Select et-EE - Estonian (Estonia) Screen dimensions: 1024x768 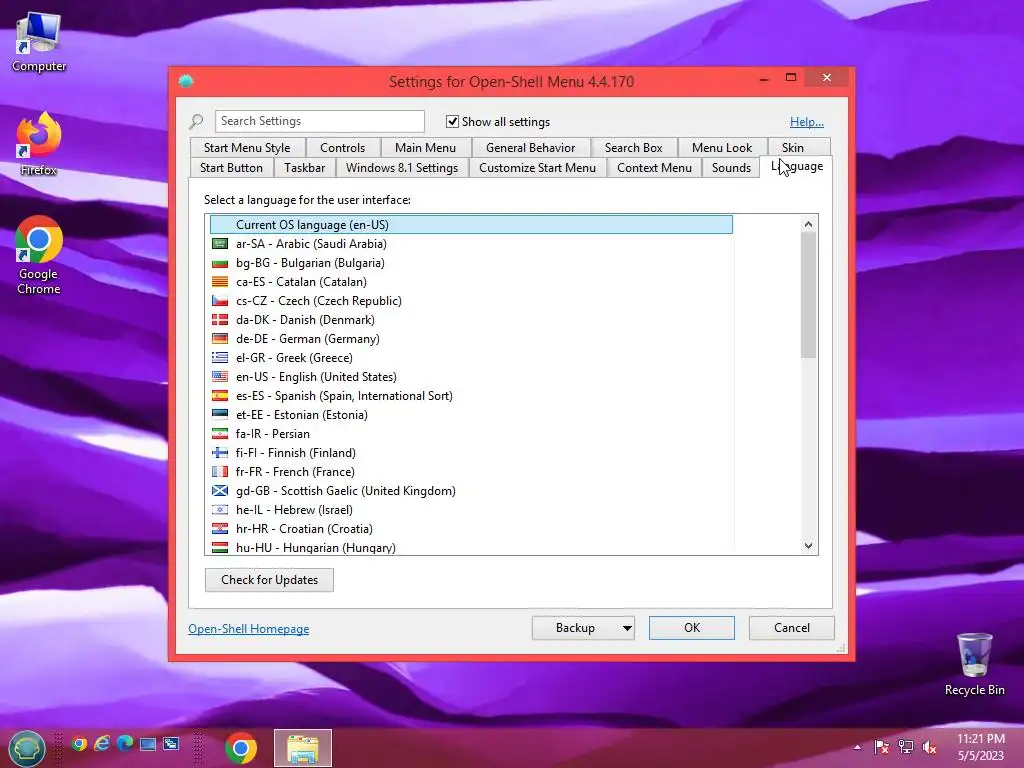point(471,415)
